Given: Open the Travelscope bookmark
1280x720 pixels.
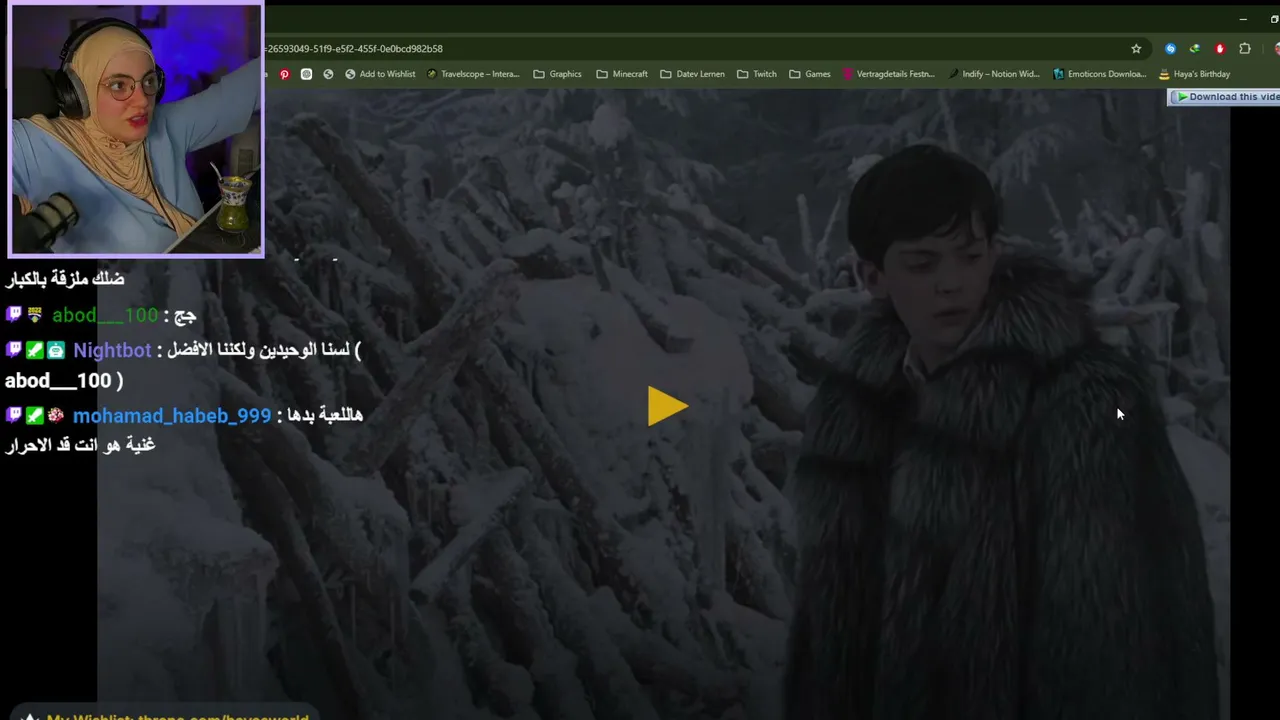Looking at the screenshot, I should pyautogui.click(x=473, y=74).
